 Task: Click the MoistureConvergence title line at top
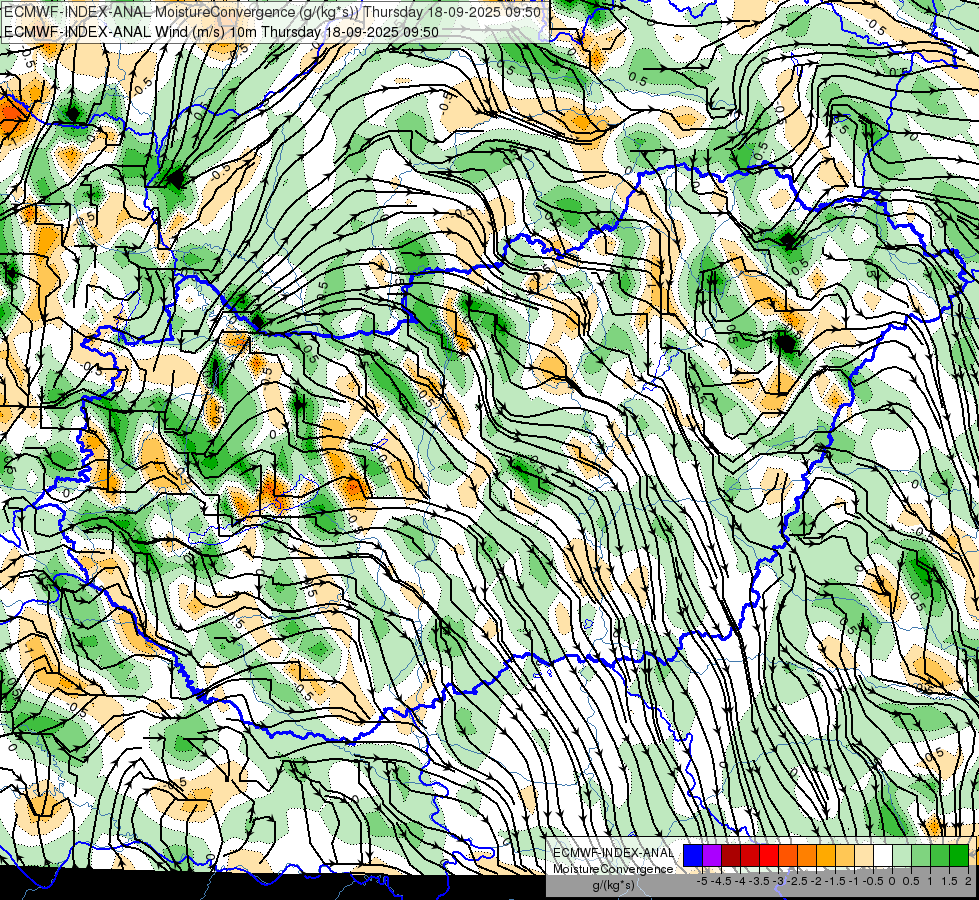[272, 11]
